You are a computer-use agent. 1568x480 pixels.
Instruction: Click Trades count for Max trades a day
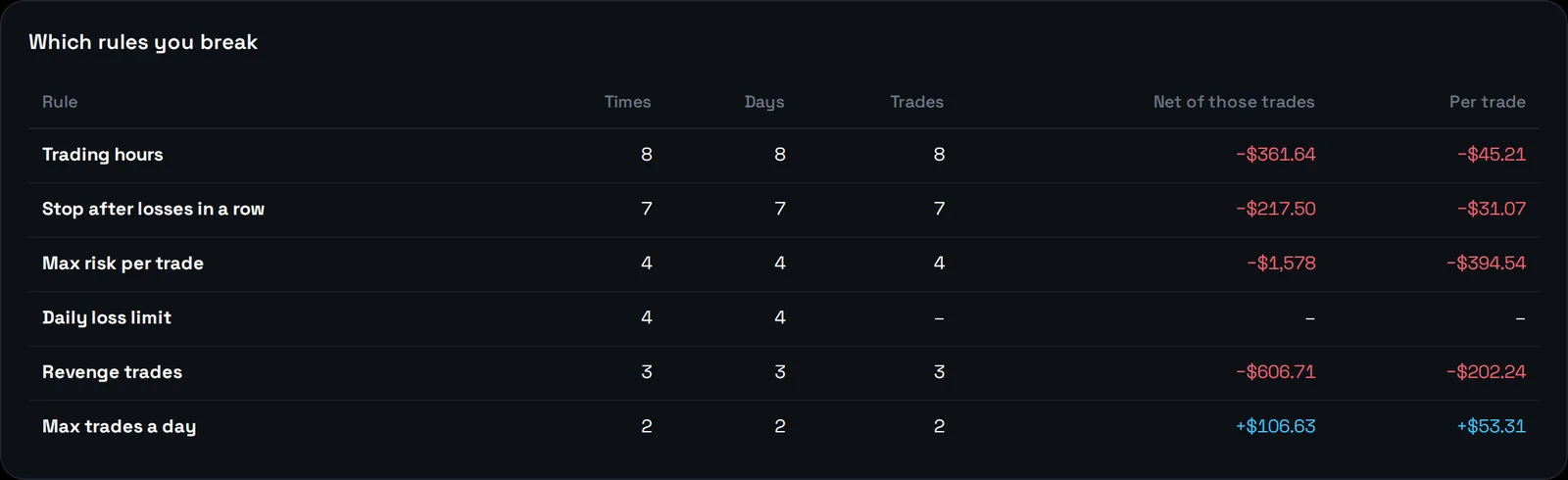pos(939,427)
